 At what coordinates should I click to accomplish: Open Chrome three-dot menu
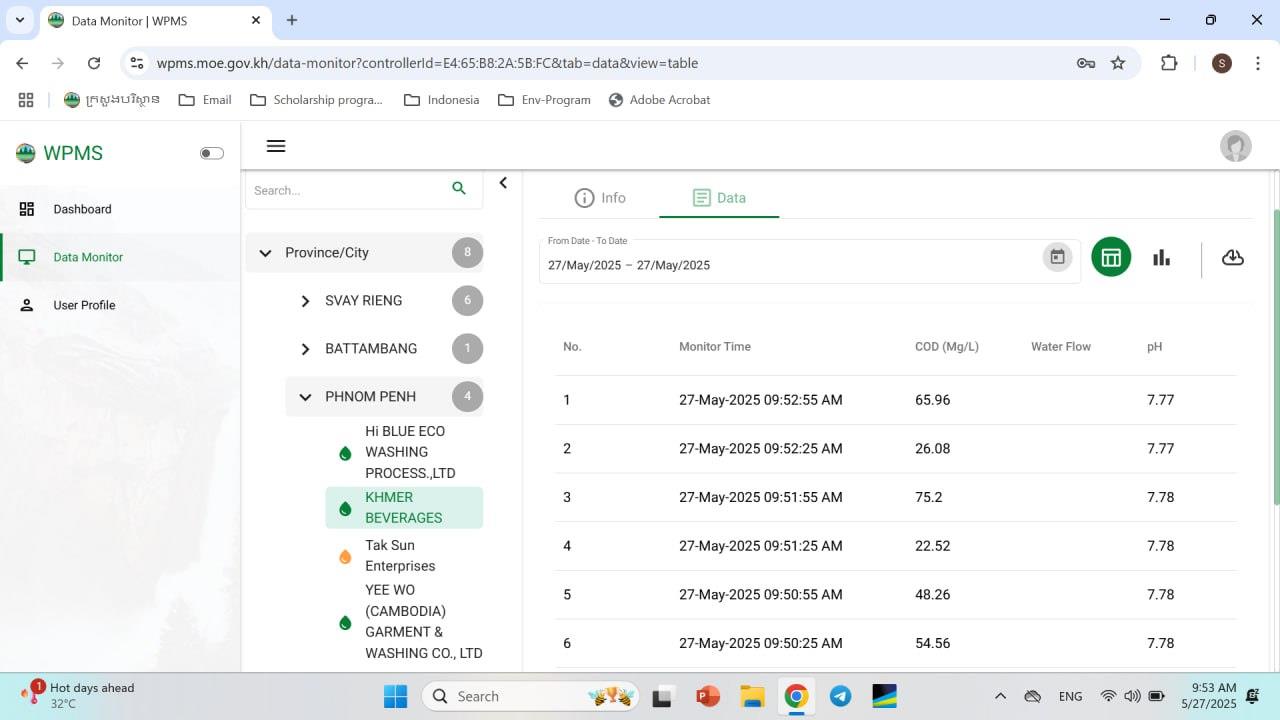tap(1257, 63)
